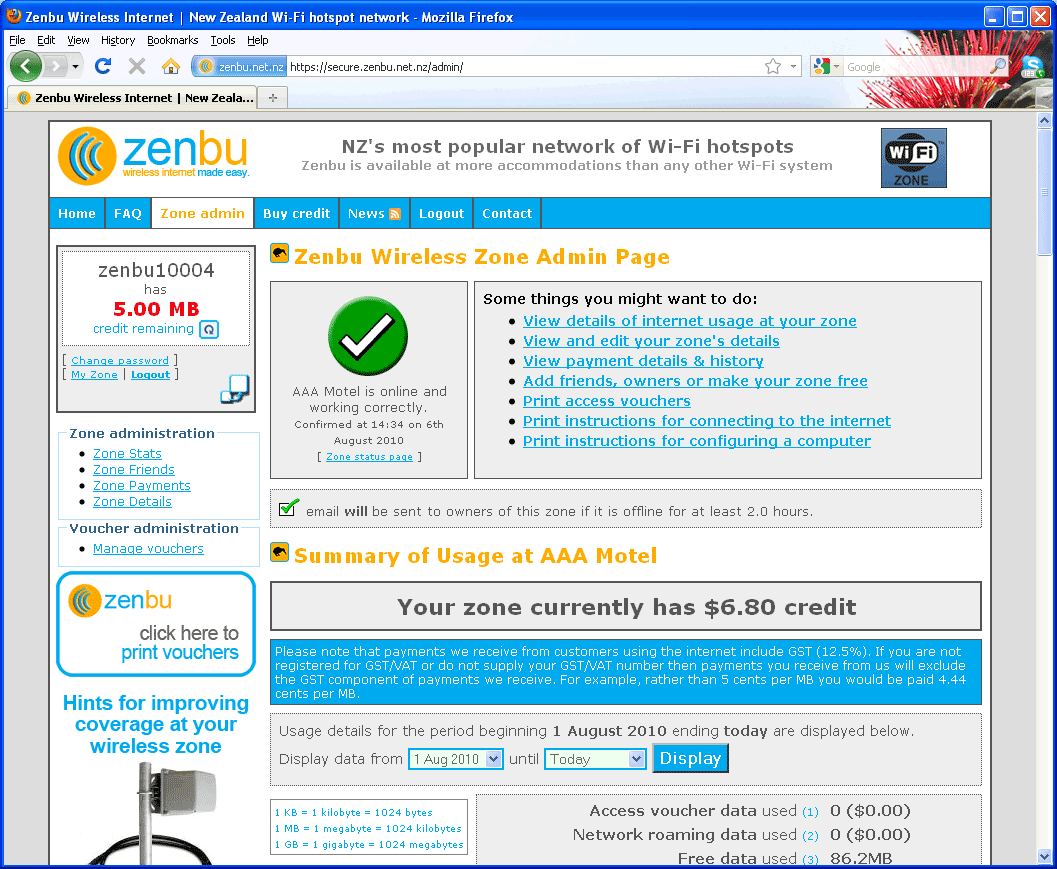Click the Skype toolbar icon
Image resolution: width=1057 pixels, height=869 pixels.
click(1031, 66)
